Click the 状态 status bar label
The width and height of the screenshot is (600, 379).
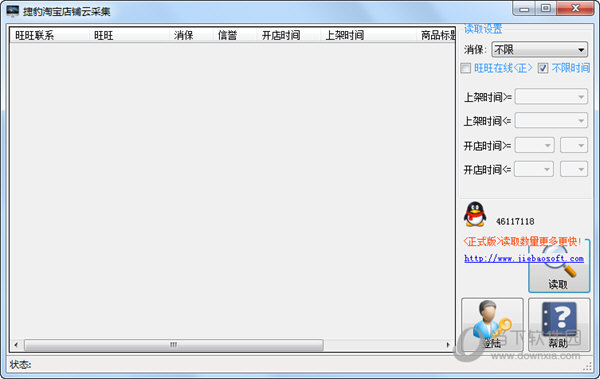(20, 364)
